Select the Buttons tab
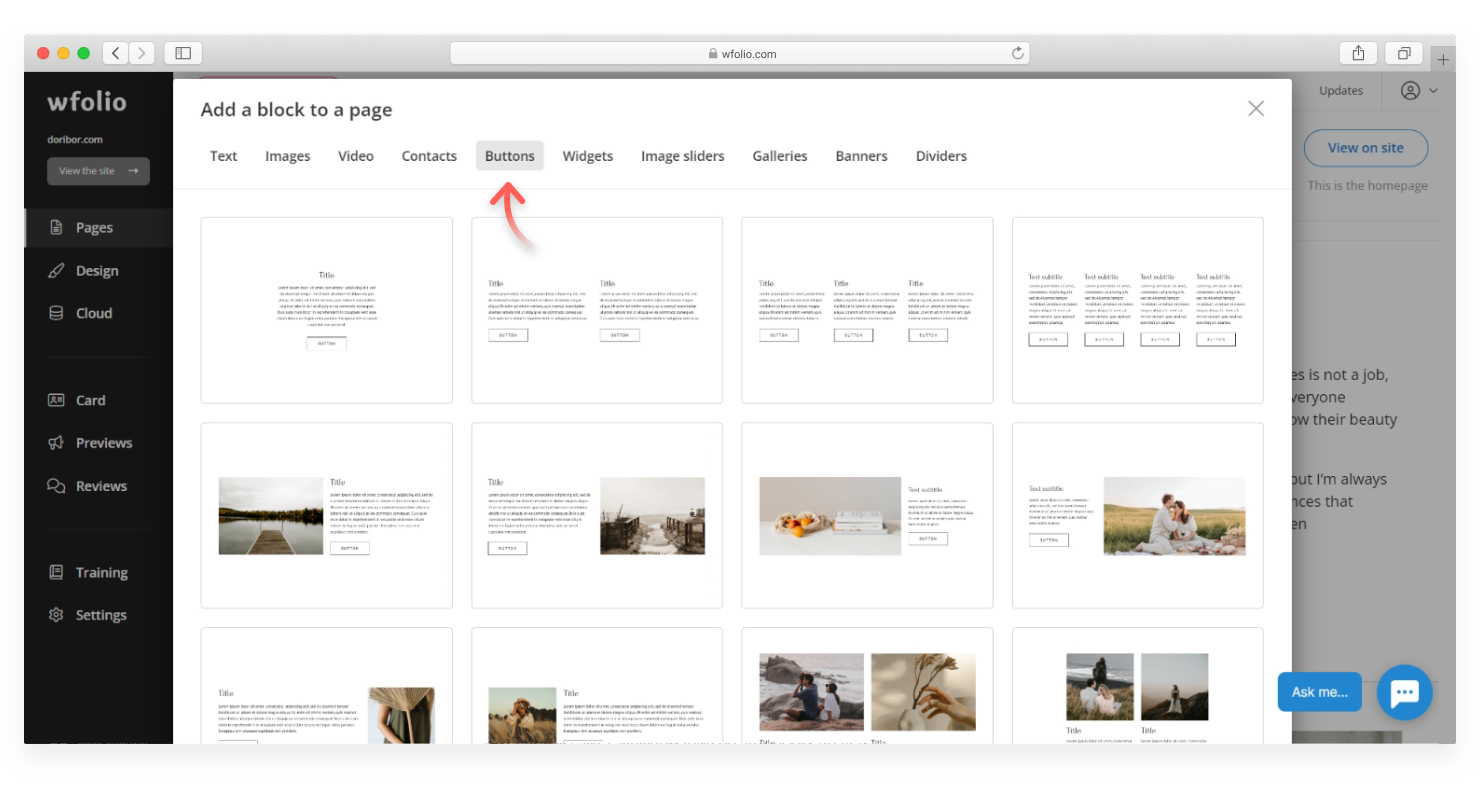The height and width of the screenshot is (798, 1480). pyautogui.click(x=510, y=156)
